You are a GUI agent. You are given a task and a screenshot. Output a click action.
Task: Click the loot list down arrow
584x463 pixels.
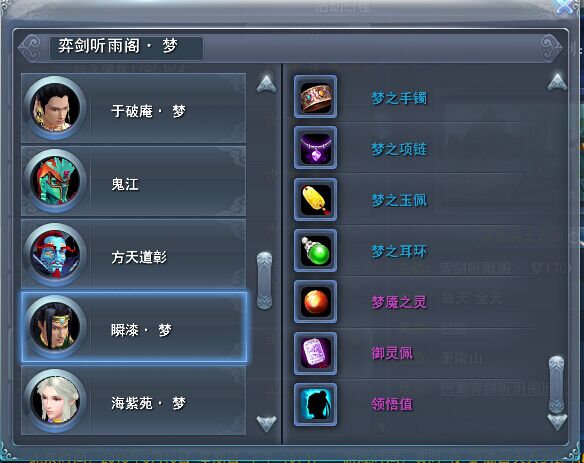click(x=557, y=422)
